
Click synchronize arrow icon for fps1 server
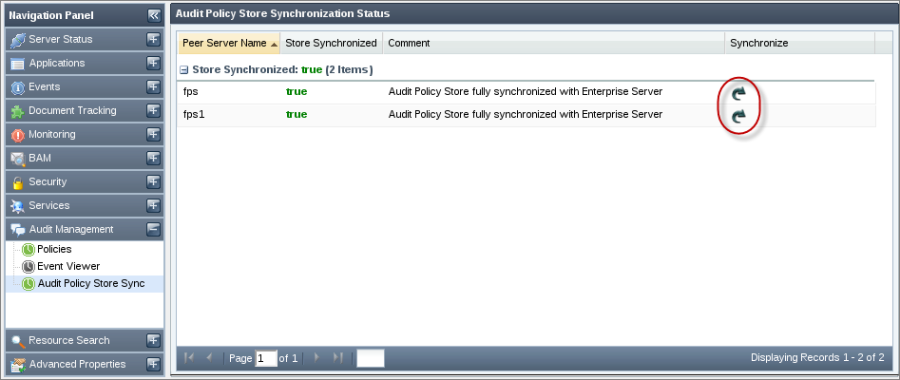739,117
